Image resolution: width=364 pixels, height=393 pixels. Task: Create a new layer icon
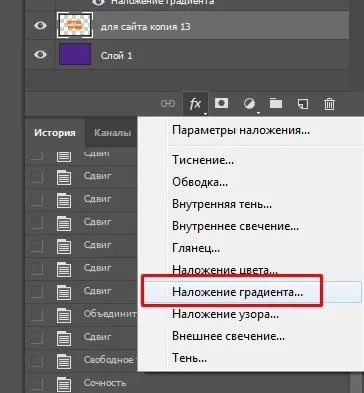coord(302,104)
